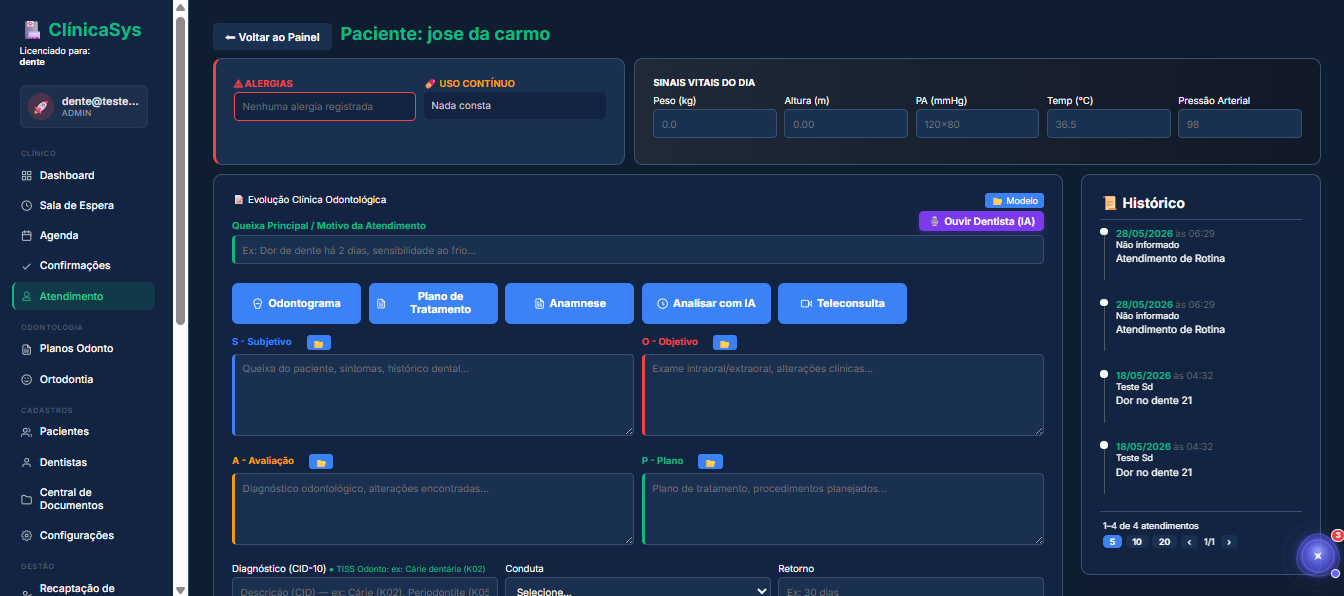The width and height of the screenshot is (1344, 596).
Task: Click the Ortodontia smiley icon
Action: coord(27,379)
